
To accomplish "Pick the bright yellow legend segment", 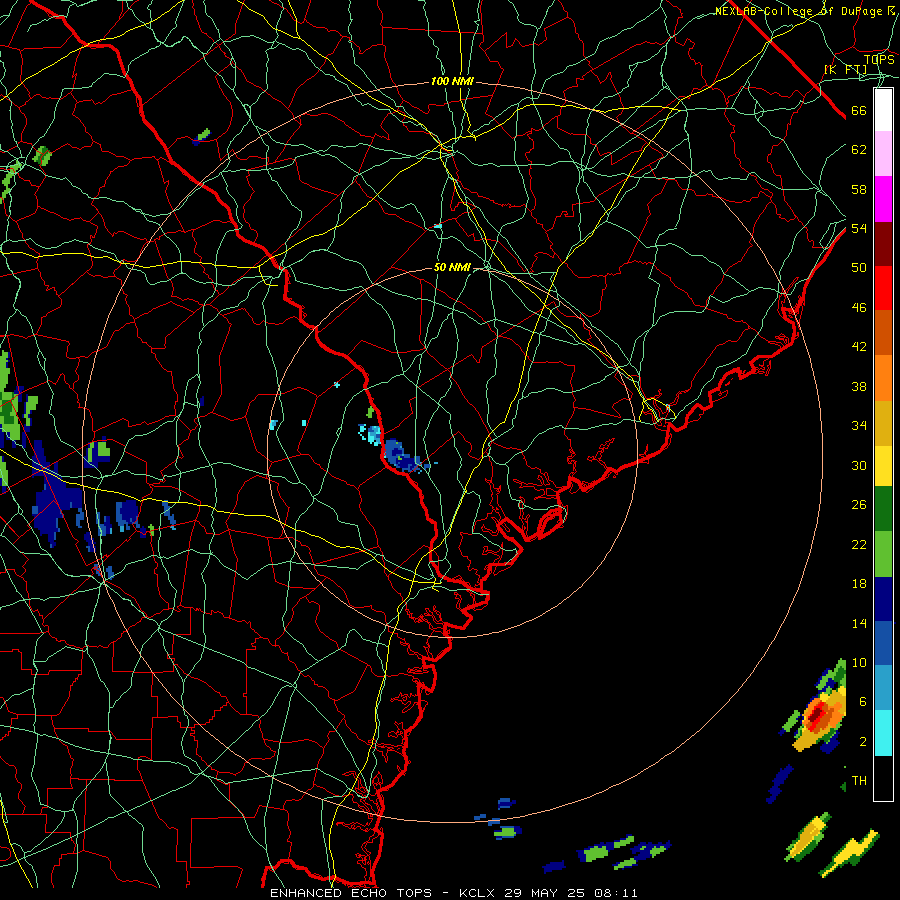I will (x=883, y=465).
